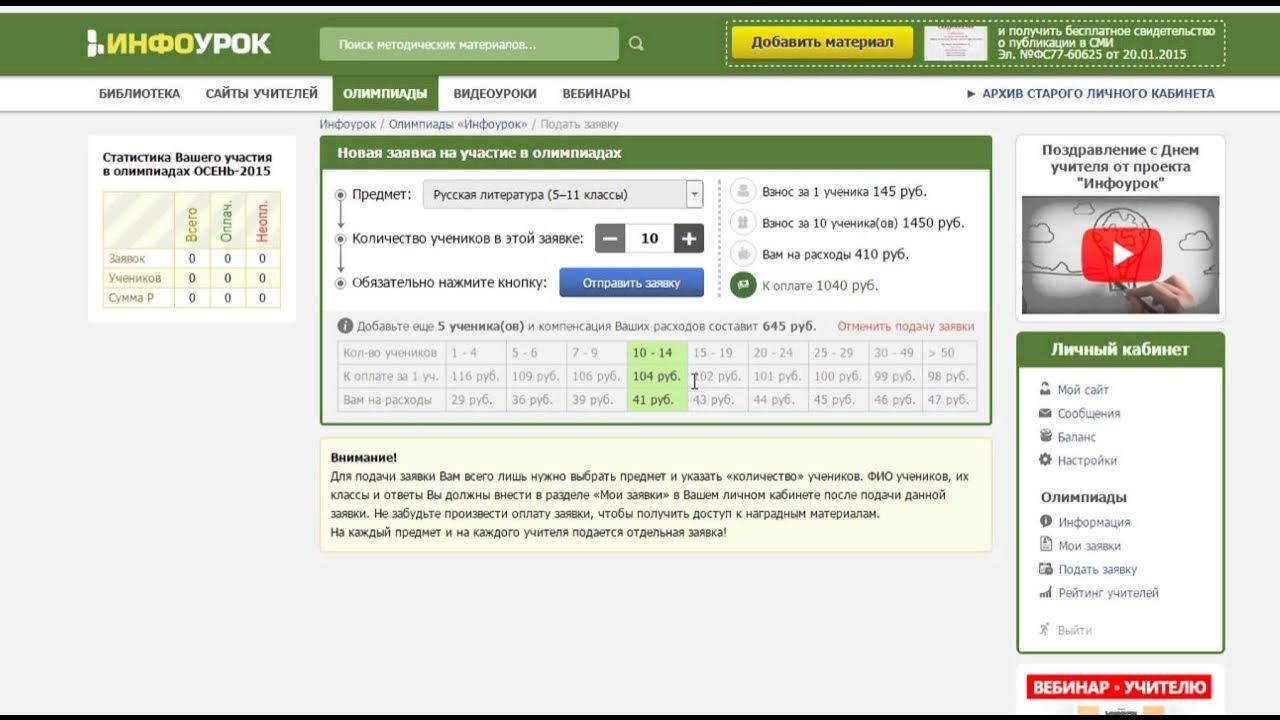Click the Заявок row label in statistics
The height and width of the screenshot is (720, 1280).
point(127,259)
